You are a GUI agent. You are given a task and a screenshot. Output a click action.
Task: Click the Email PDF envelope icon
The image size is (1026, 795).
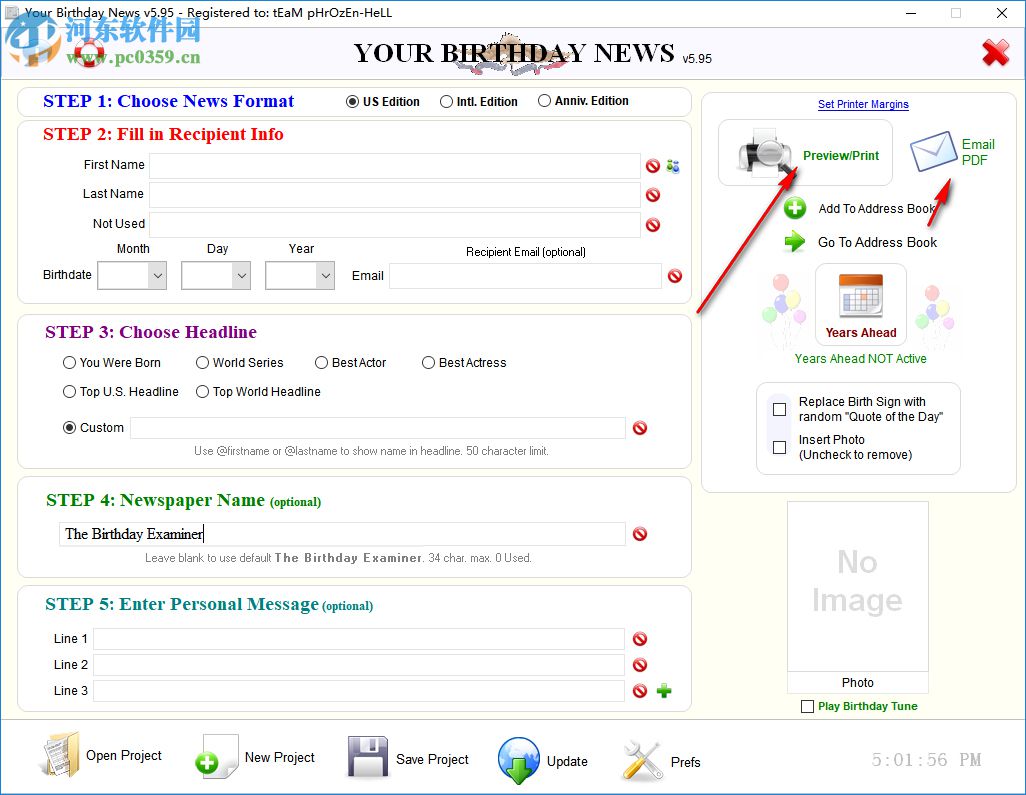pos(932,152)
